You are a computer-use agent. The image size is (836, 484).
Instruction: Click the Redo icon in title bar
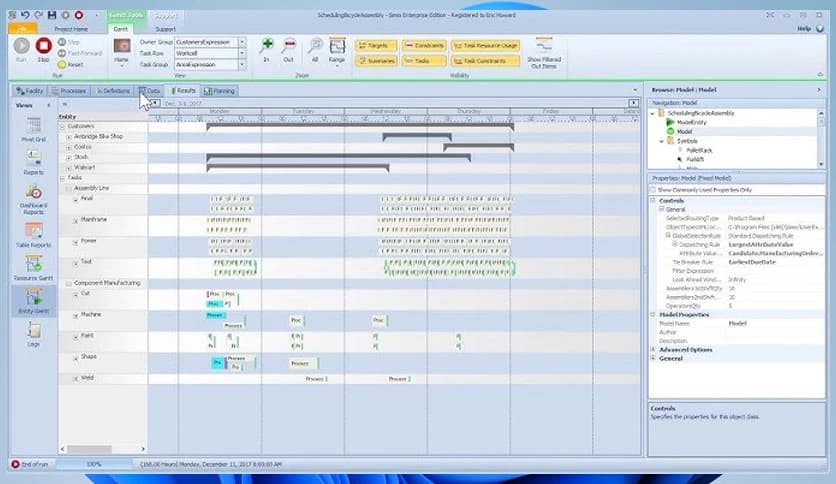click(38, 15)
